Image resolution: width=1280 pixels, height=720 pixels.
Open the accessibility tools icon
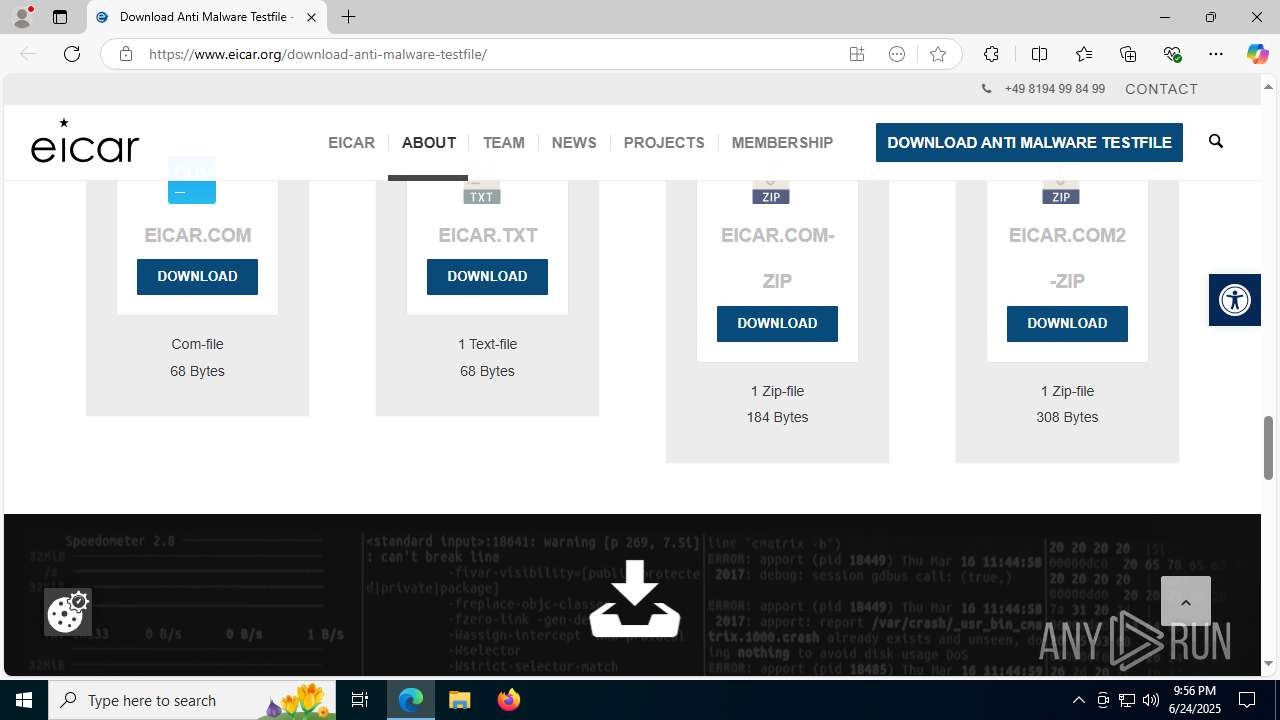(x=1235, y=299)
